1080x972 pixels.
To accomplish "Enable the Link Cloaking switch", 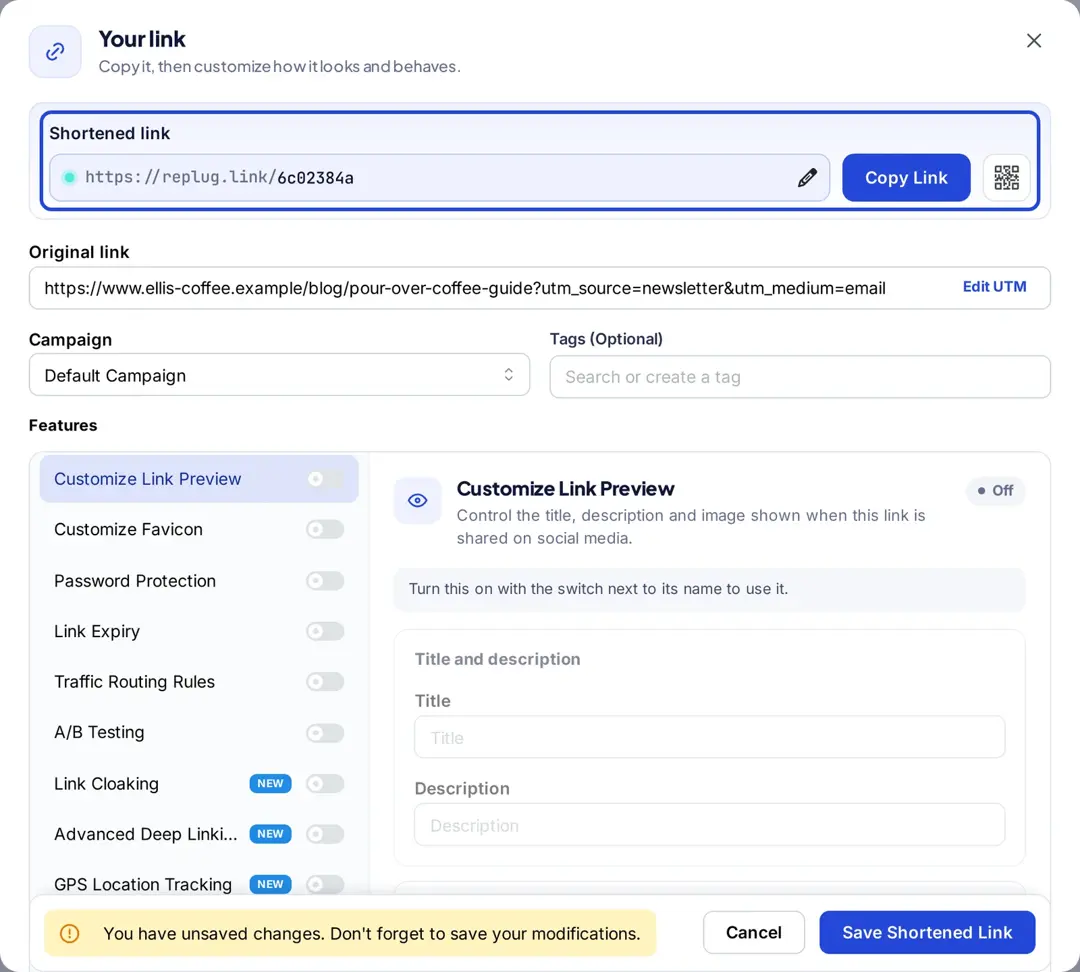I will pyautogui.click(x=325, y=783).
